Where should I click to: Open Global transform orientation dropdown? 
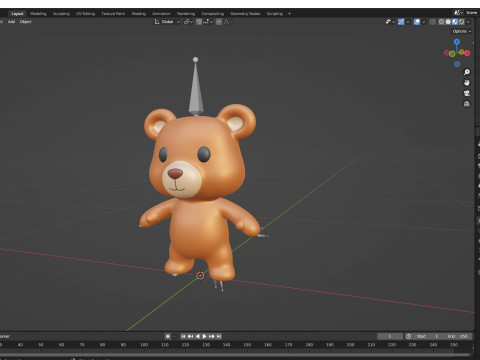pos(167,22)
